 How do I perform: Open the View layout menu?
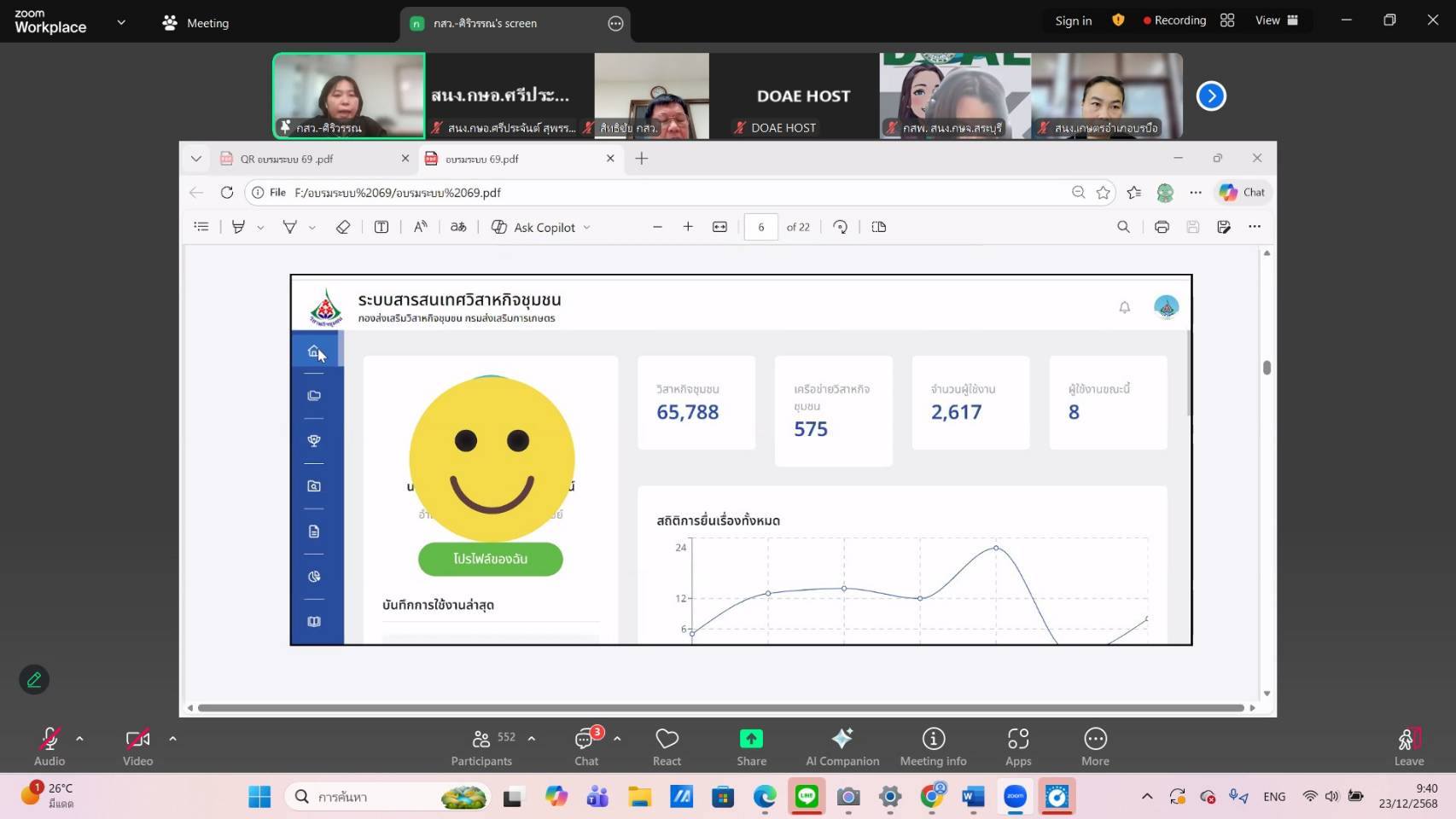click(1276, 20)
